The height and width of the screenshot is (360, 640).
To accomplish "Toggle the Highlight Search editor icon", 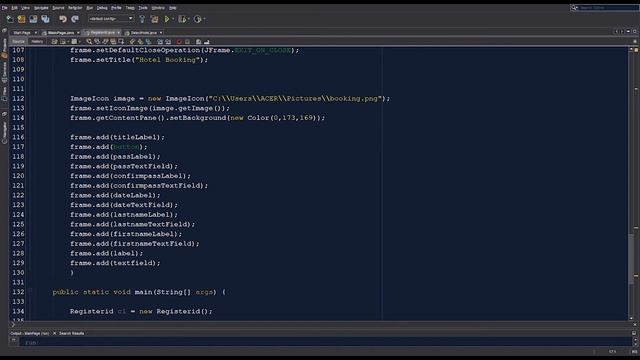I will click(x=113, y=41).
